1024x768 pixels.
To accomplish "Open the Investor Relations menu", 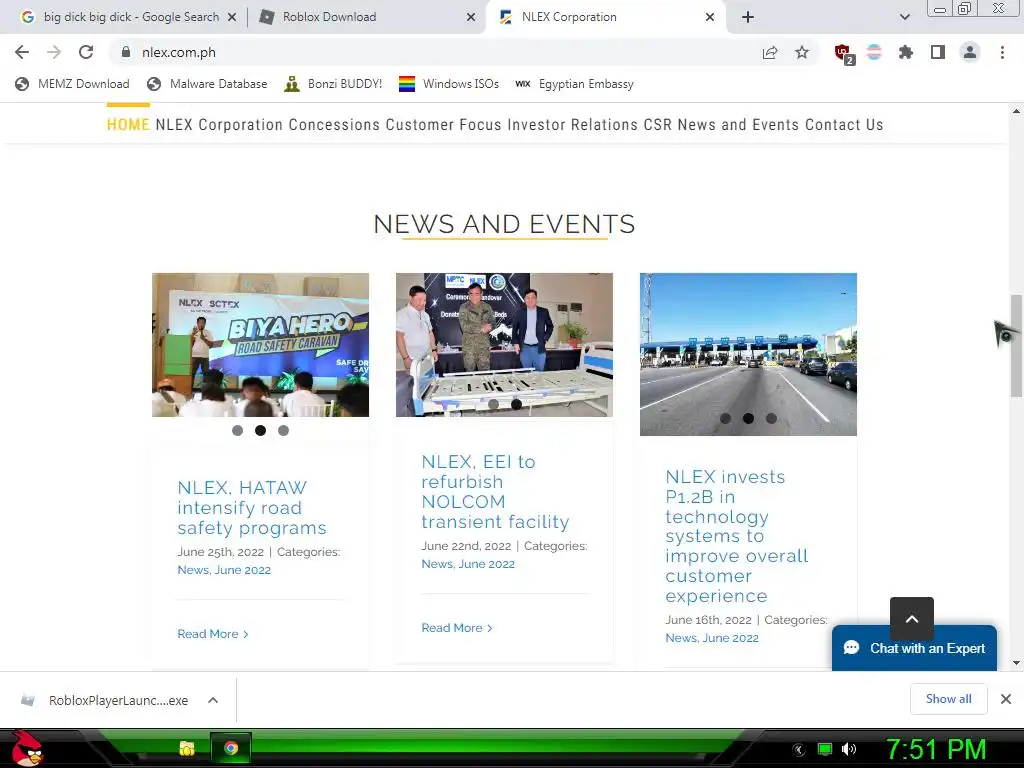I will (572, 125).
